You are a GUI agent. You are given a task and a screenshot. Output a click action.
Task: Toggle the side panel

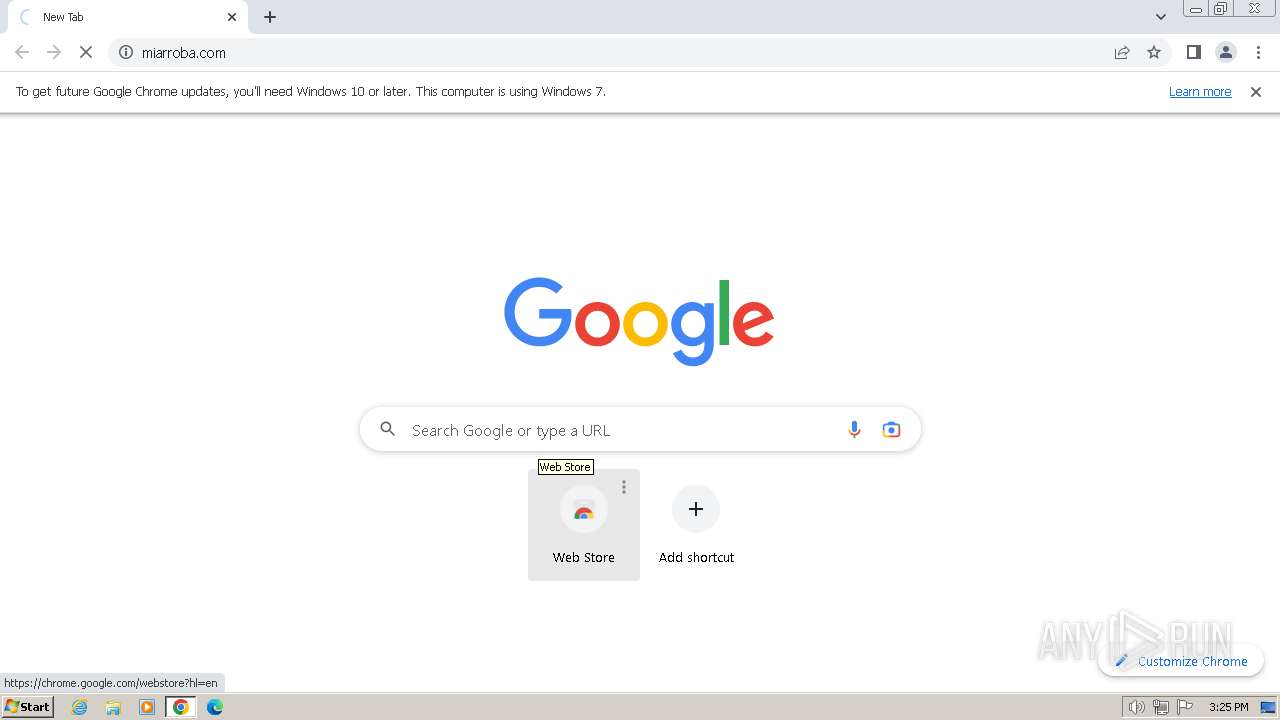pyautogui.click(x=1193, y=53)
